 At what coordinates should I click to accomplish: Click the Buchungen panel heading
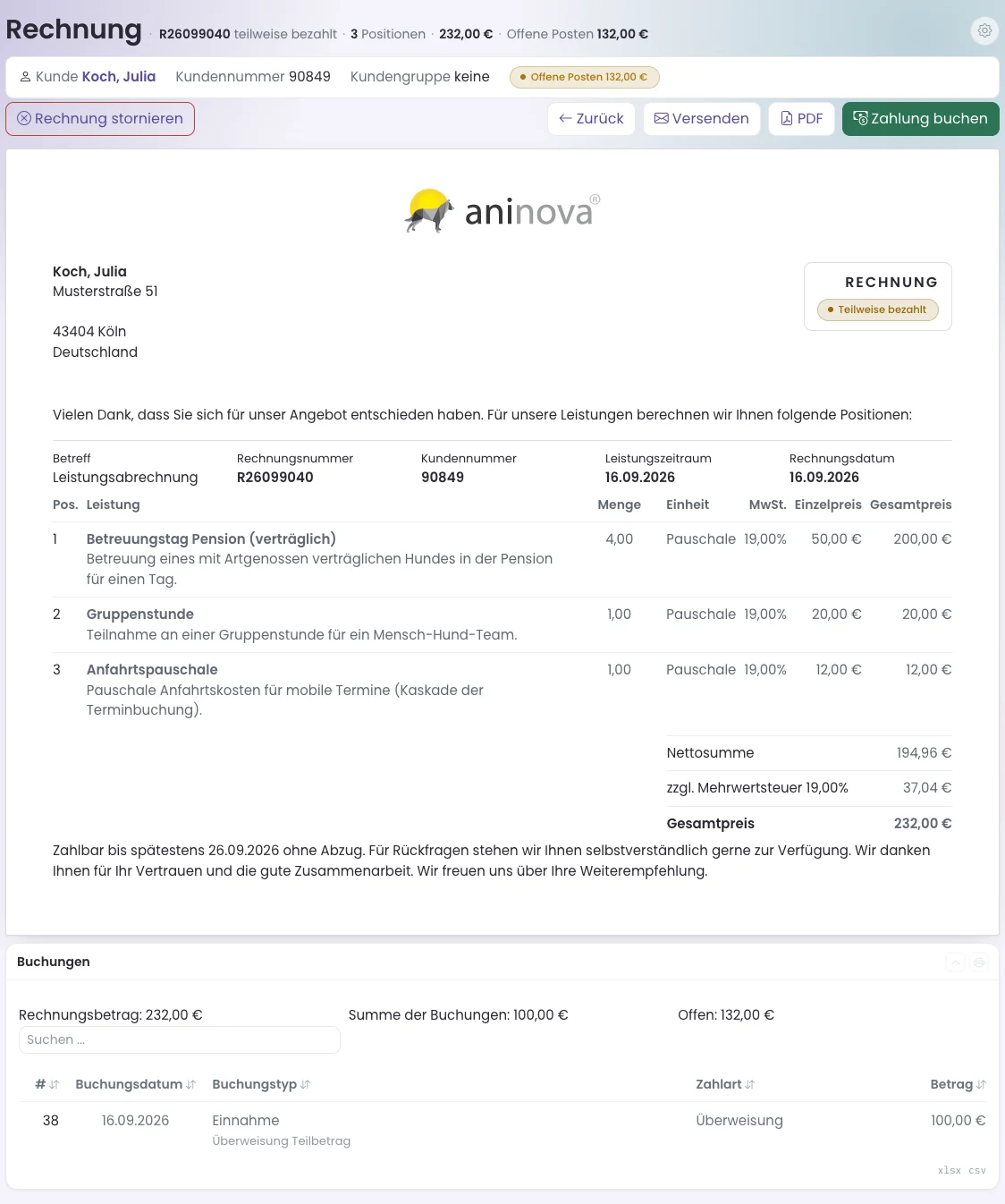(54, 962)
